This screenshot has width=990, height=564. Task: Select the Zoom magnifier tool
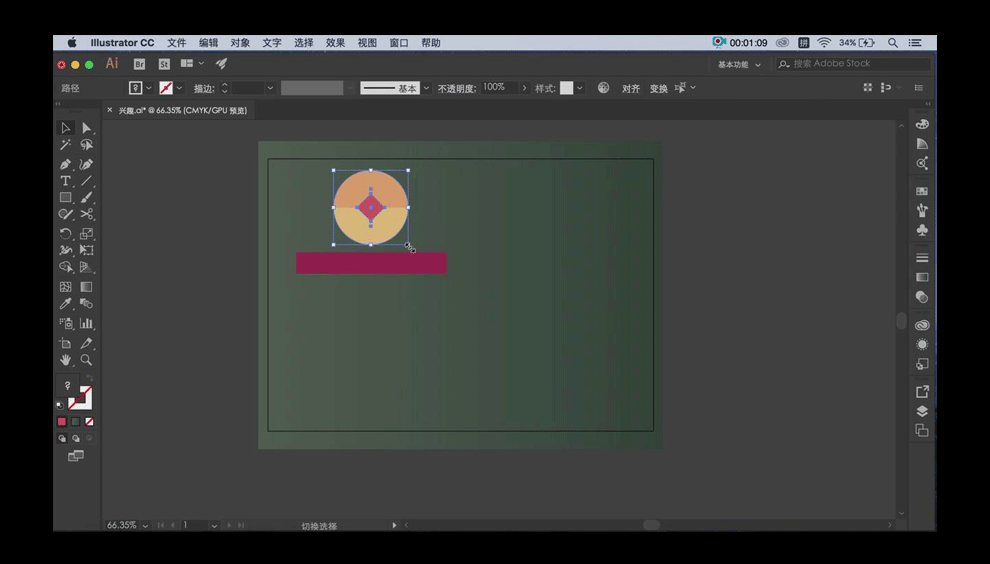[86, 360]
